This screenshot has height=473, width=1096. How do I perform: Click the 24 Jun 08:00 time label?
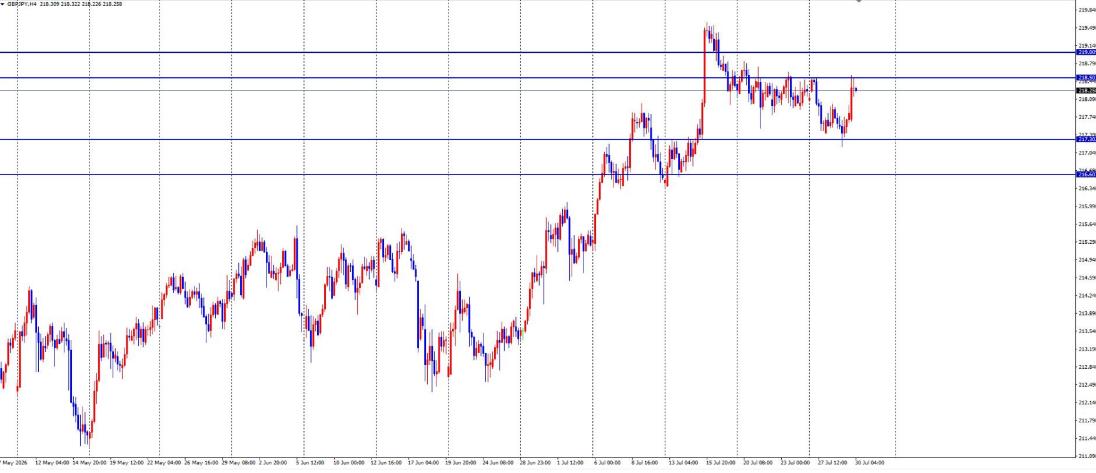tap(498, 463)
